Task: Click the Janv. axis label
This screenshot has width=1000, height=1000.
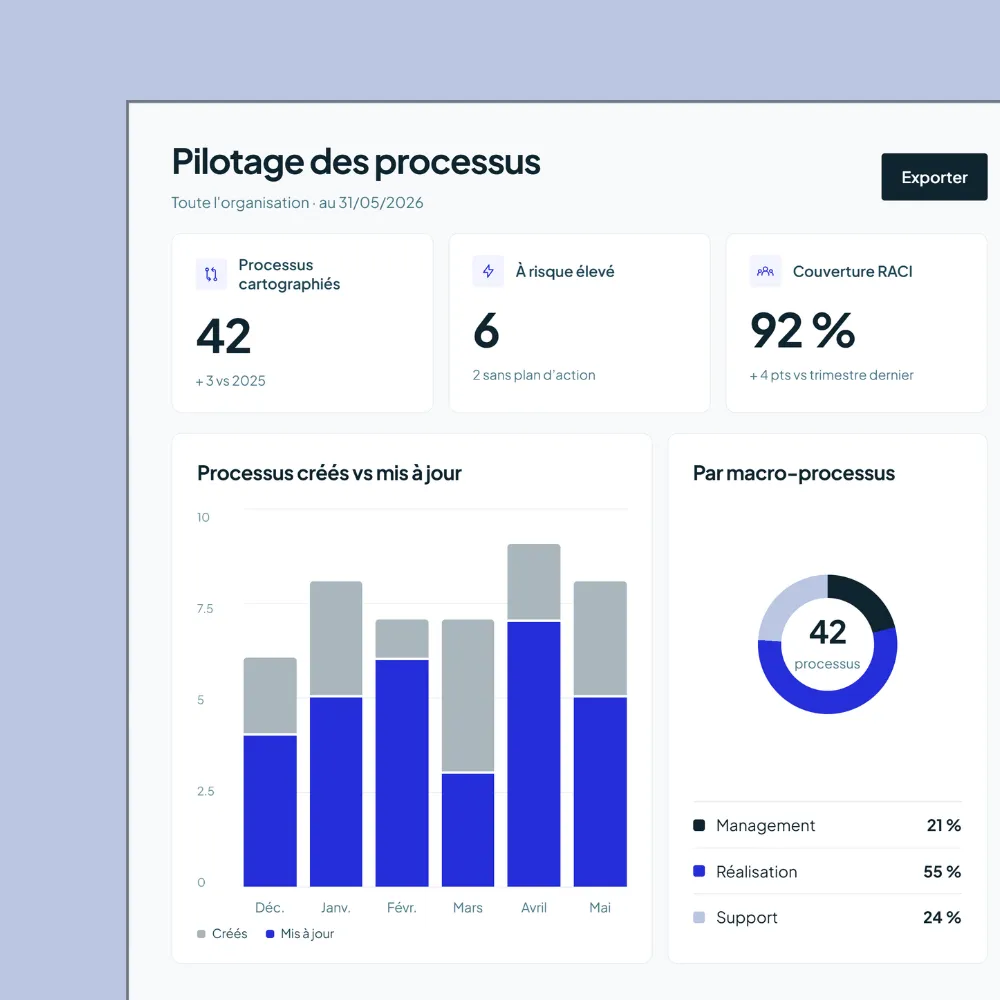Action: (336, 908)
